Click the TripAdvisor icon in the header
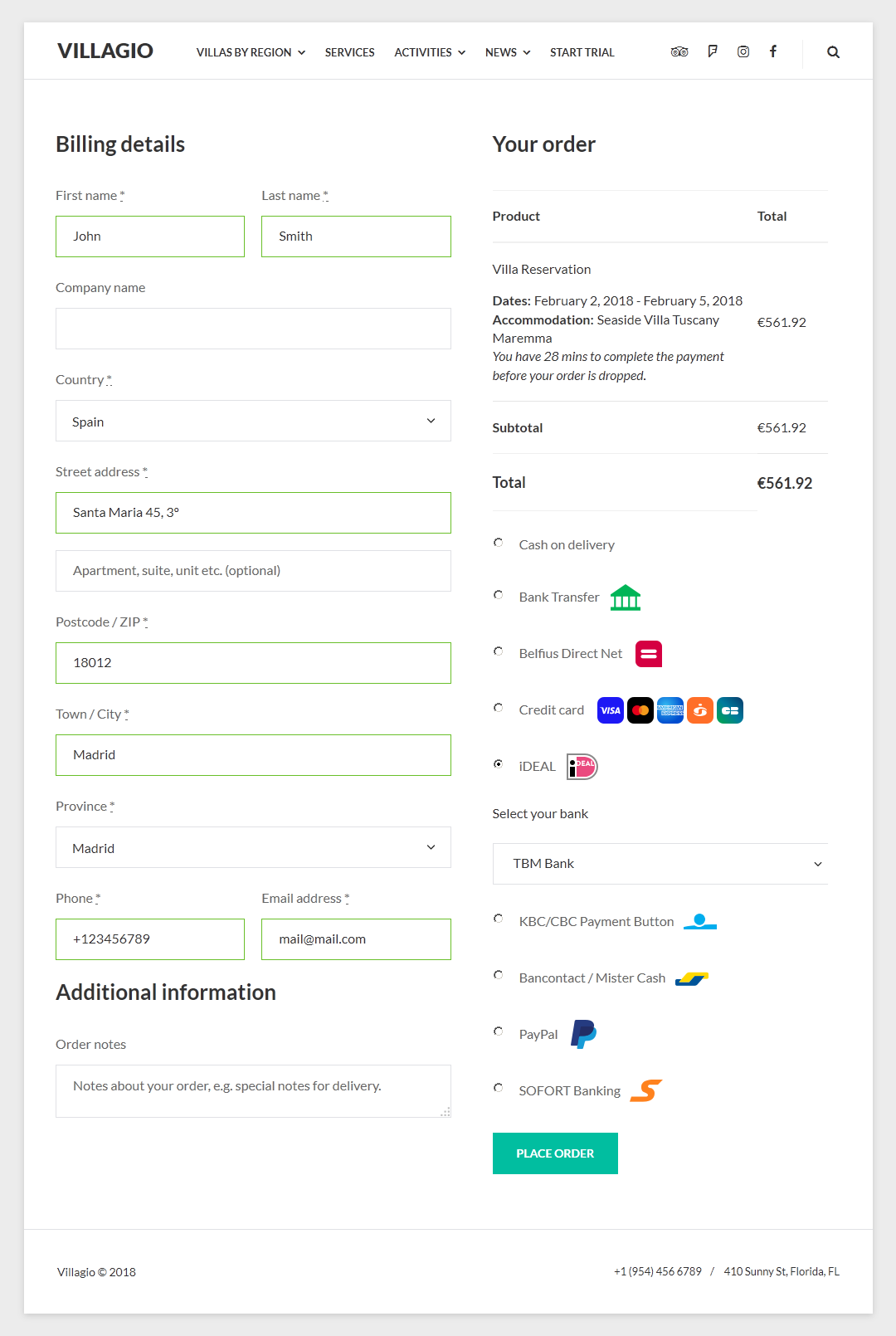Viewport: 896px width, 1336px height. tap(679, 51)
